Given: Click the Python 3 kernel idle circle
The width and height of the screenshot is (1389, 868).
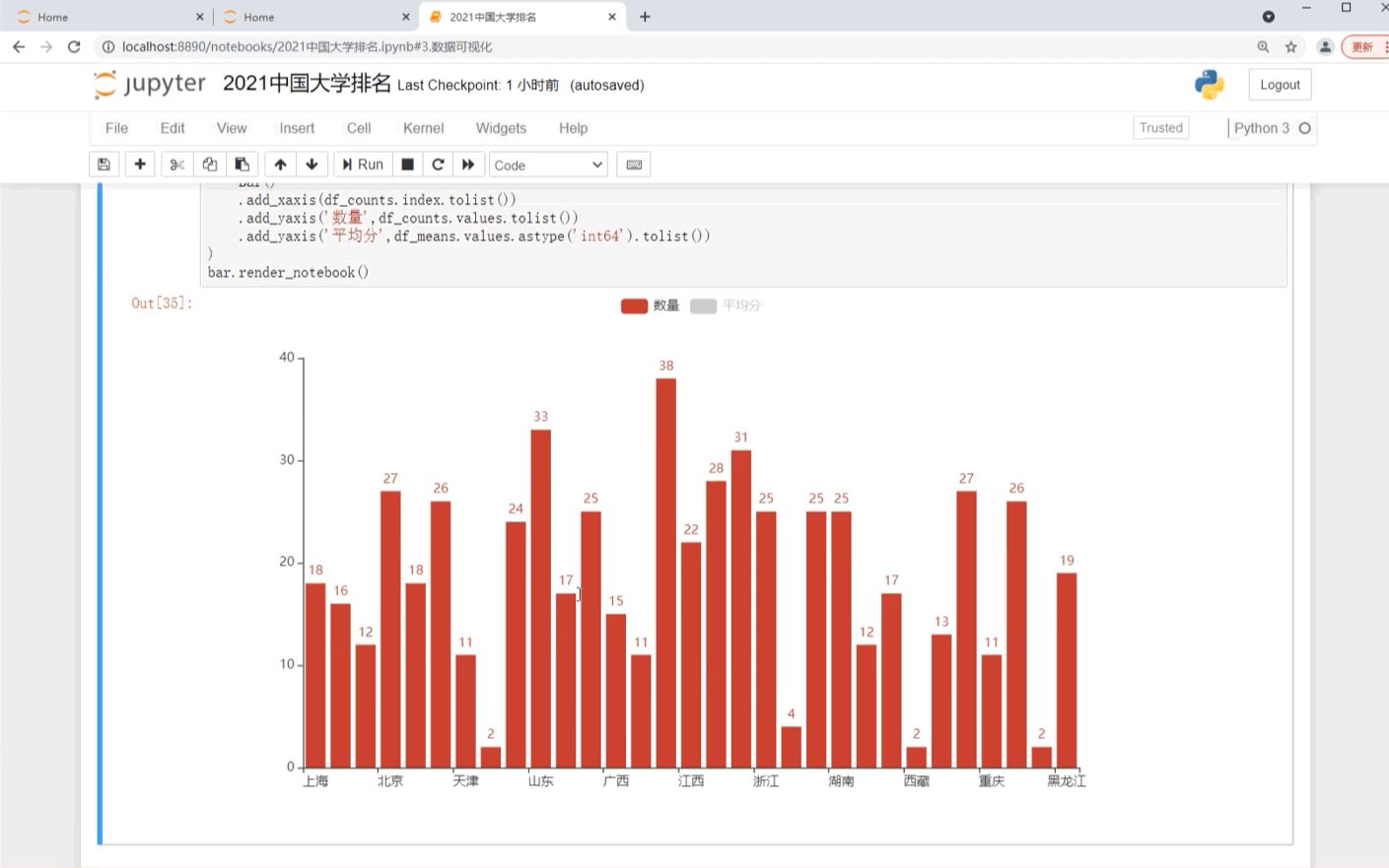Looking at the screenshot, I should tap(1304, 128).
